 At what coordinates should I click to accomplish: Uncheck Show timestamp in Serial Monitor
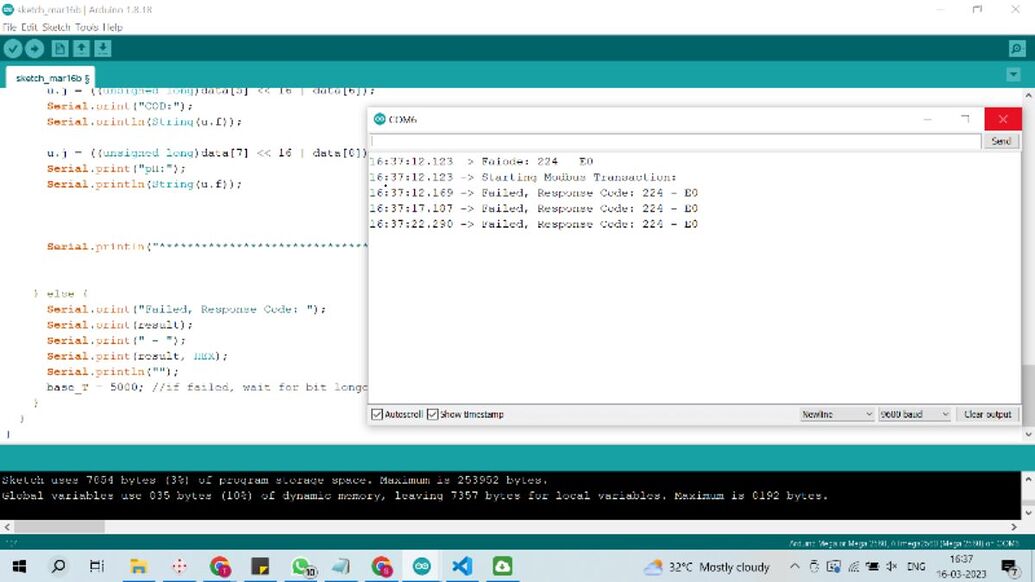(x=432, y=414)
